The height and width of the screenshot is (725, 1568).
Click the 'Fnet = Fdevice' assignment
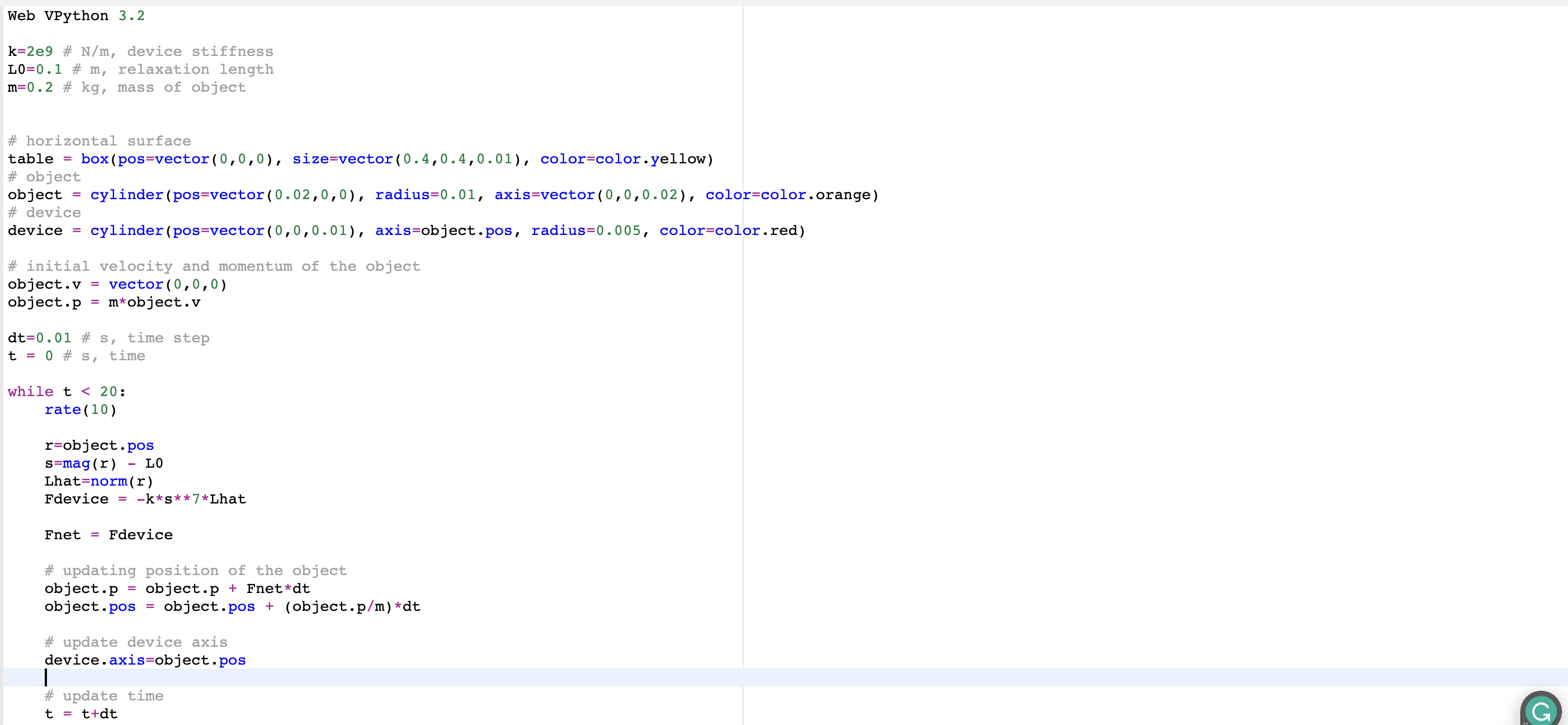[108, 535]
